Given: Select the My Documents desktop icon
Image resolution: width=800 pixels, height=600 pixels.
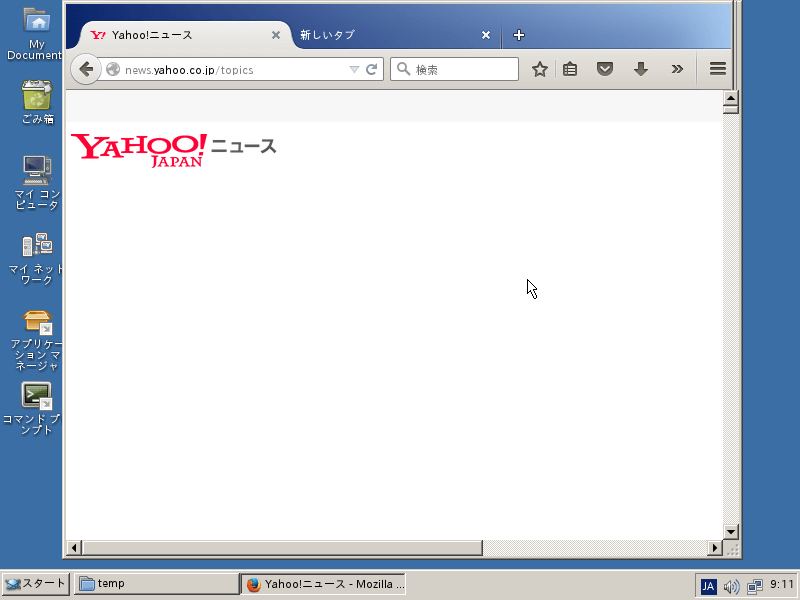Looking at the screenshot, I should pos(36,34).
